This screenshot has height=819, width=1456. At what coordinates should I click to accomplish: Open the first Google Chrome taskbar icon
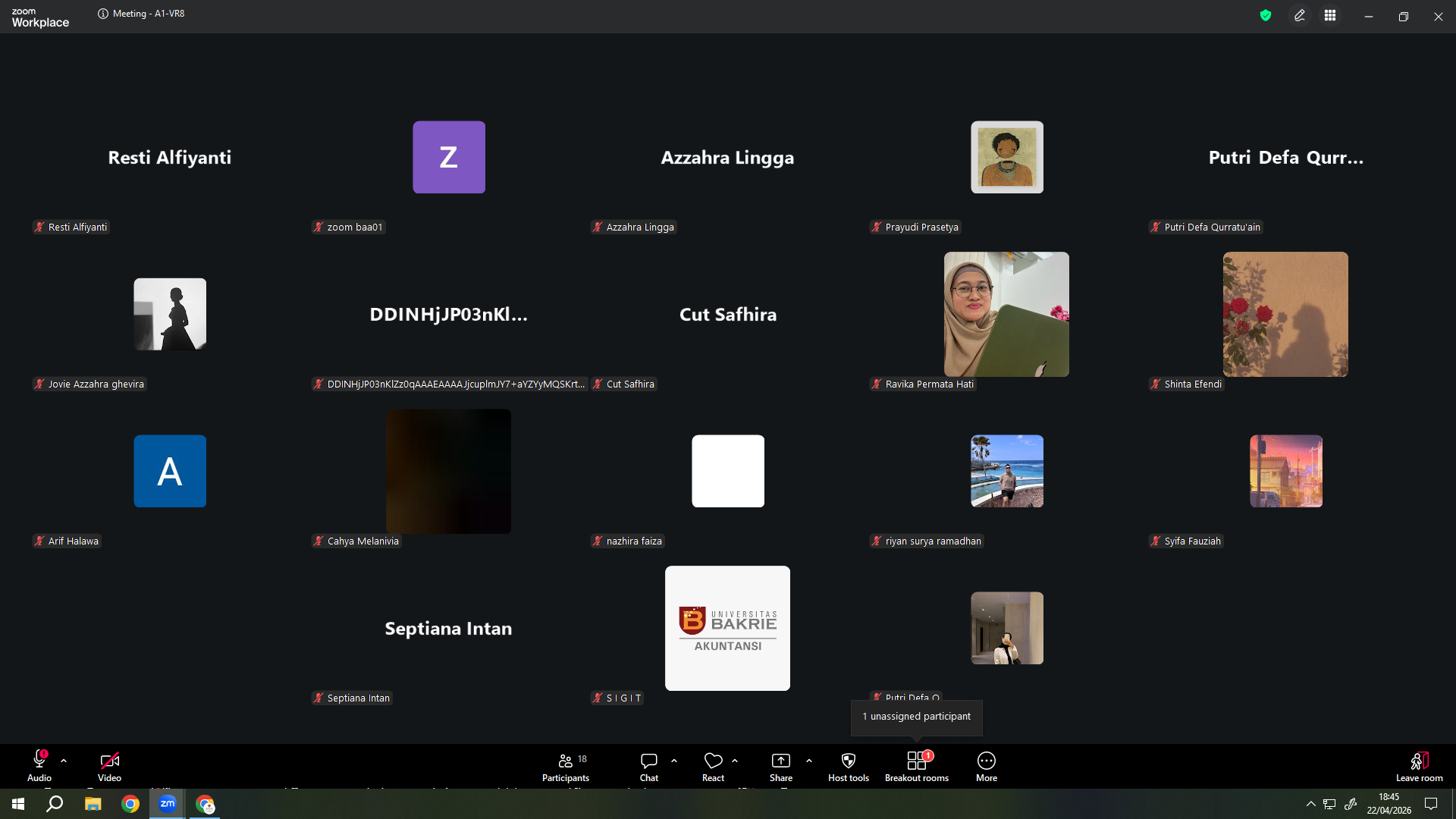(x=130, y=804)
